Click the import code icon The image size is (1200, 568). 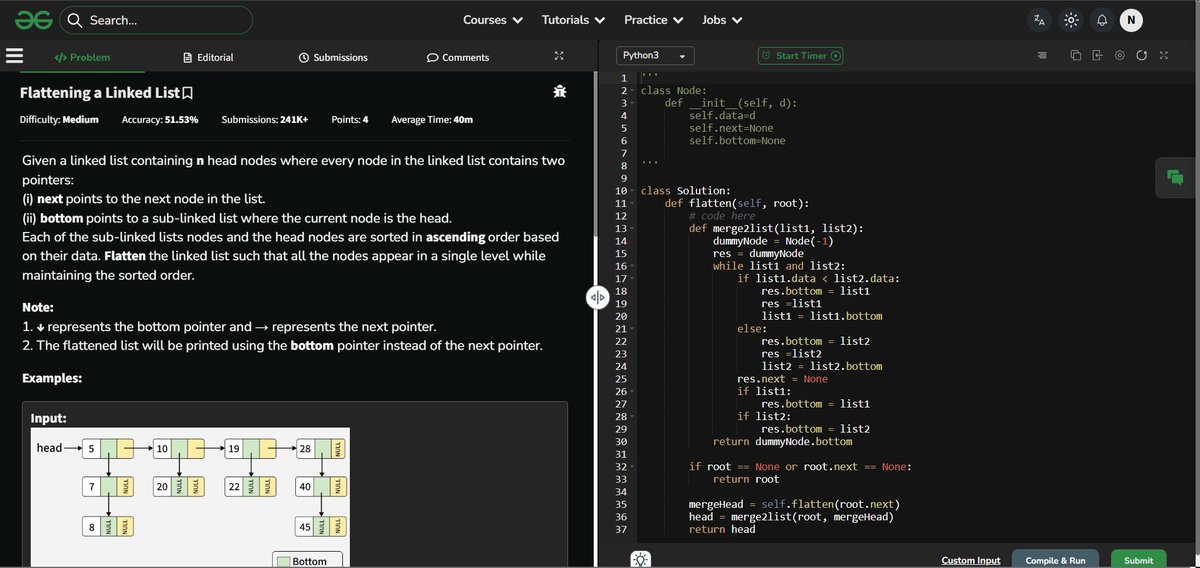point(1097,55)
